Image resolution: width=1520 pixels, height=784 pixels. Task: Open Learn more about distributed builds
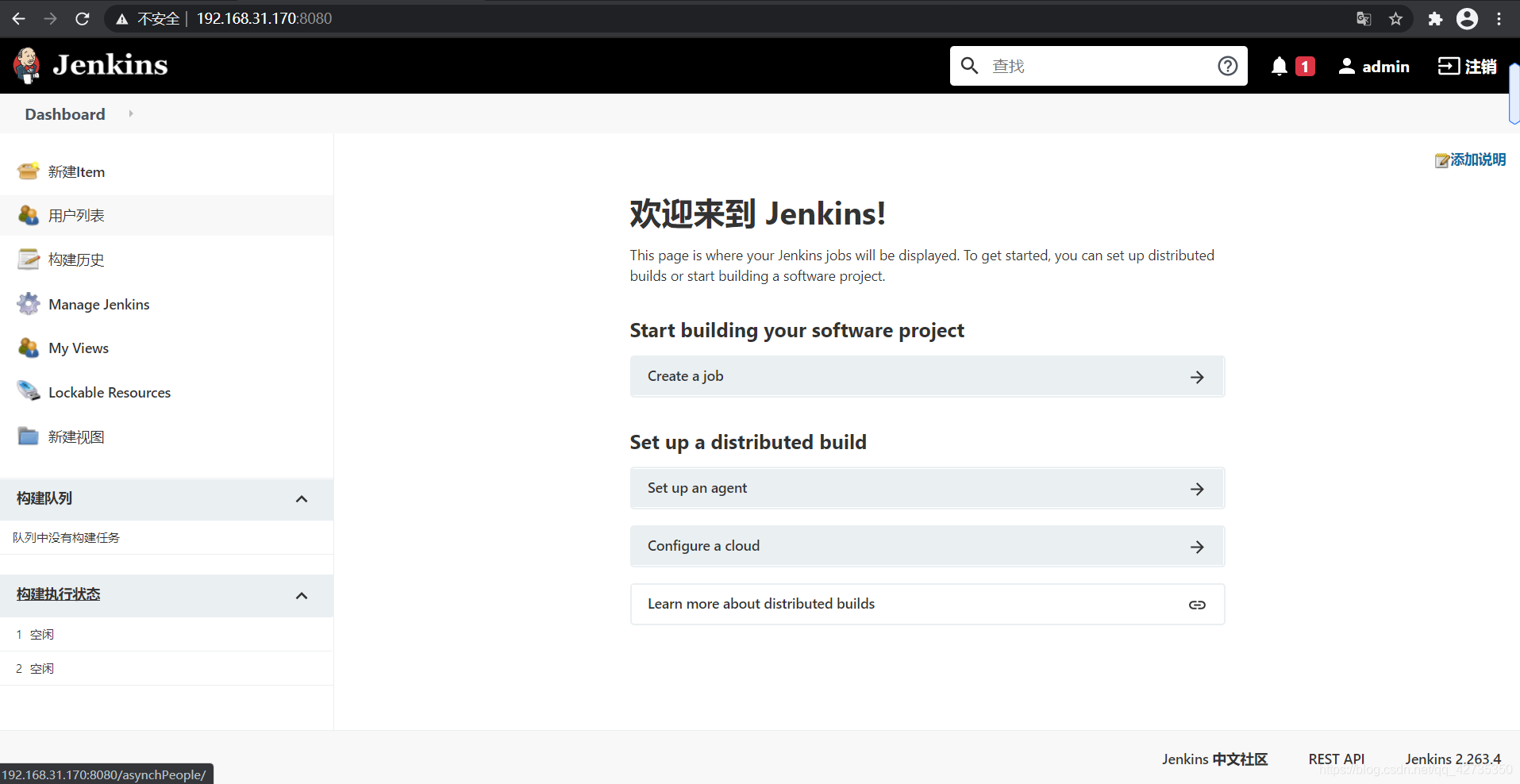(x=927, y=604)
